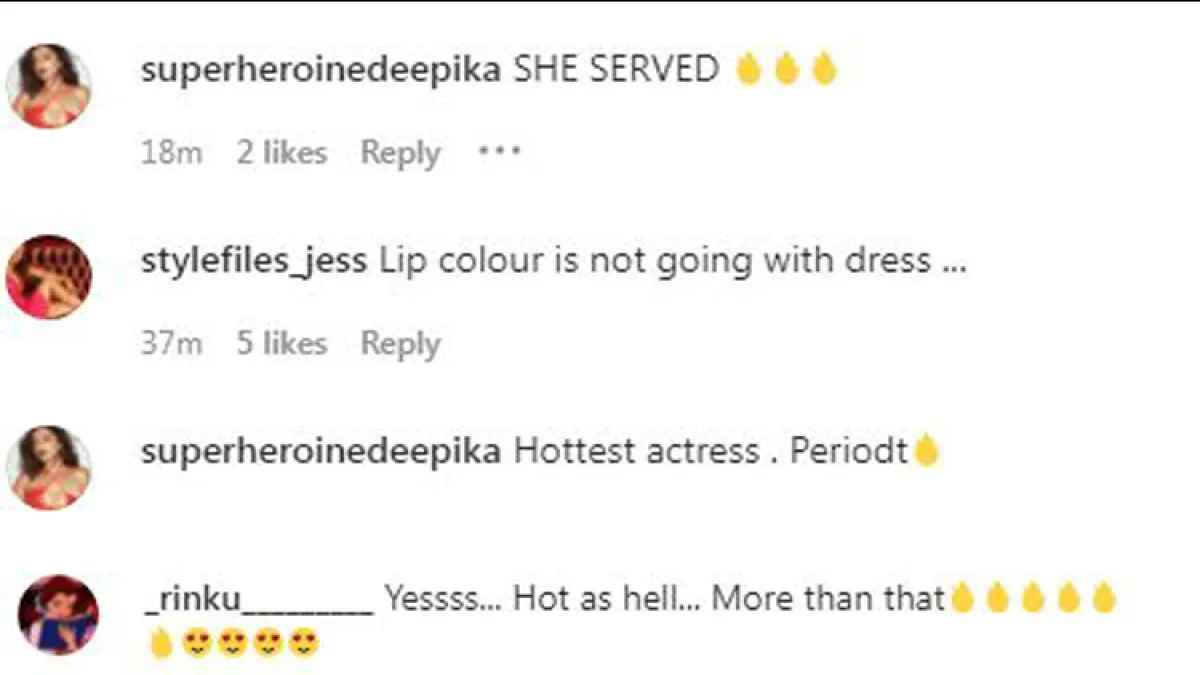The width and height of the screenshot is (1200, 675).
Task: Click the 18m timestamp
Action: (171, 153)
